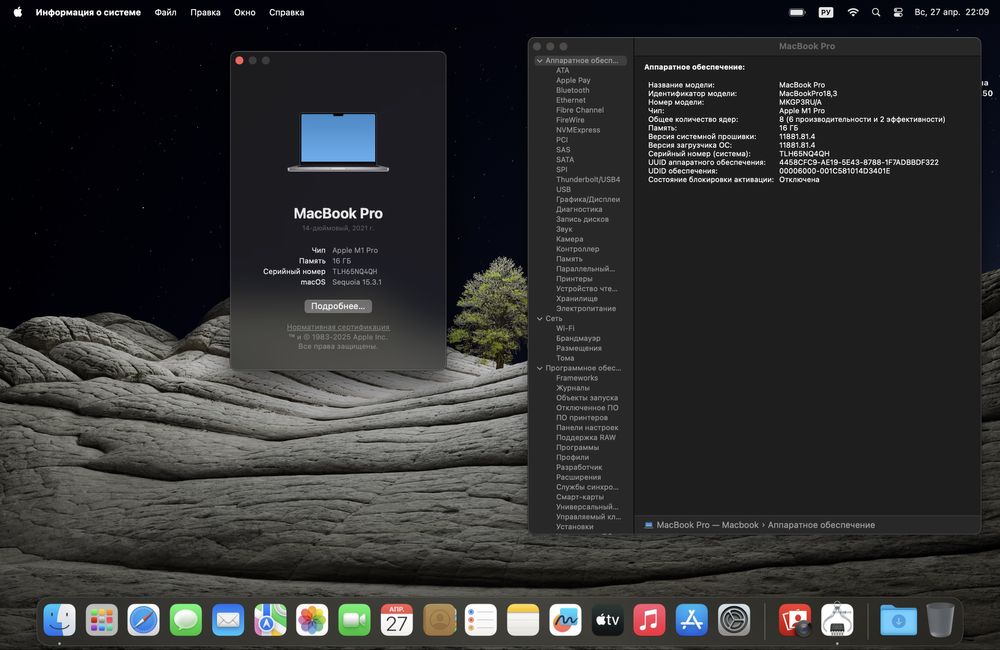Open the Правка menu

[205, 12]
